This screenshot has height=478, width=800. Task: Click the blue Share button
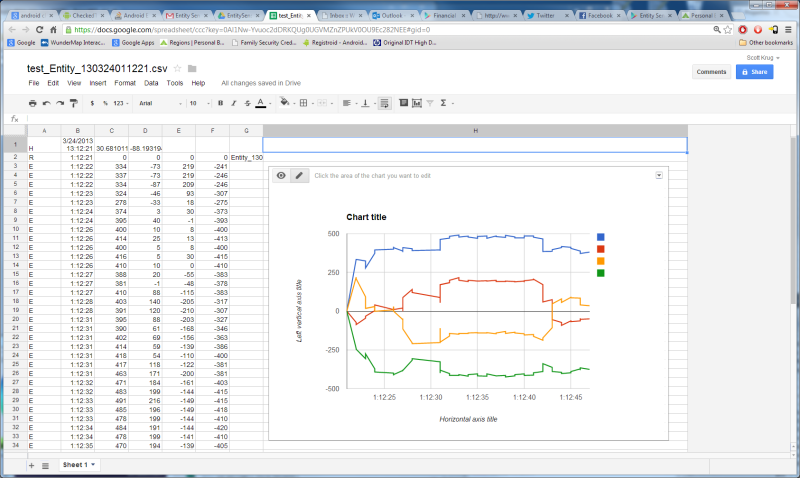click(755, 72)
